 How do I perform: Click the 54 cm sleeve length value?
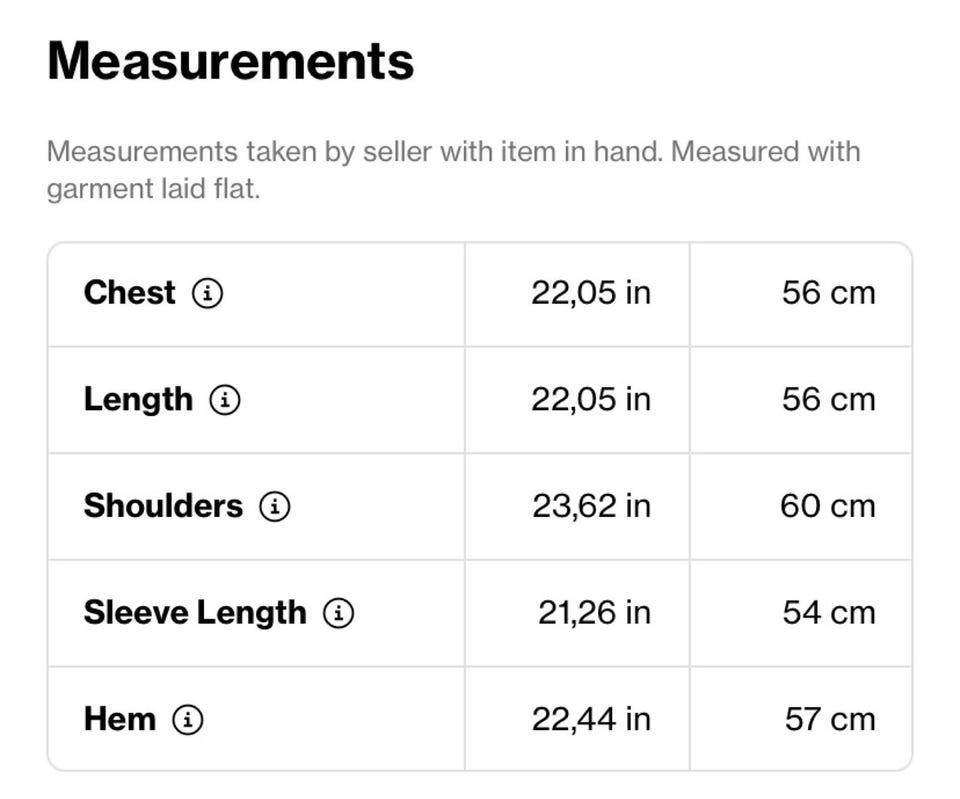click(828, 612)
